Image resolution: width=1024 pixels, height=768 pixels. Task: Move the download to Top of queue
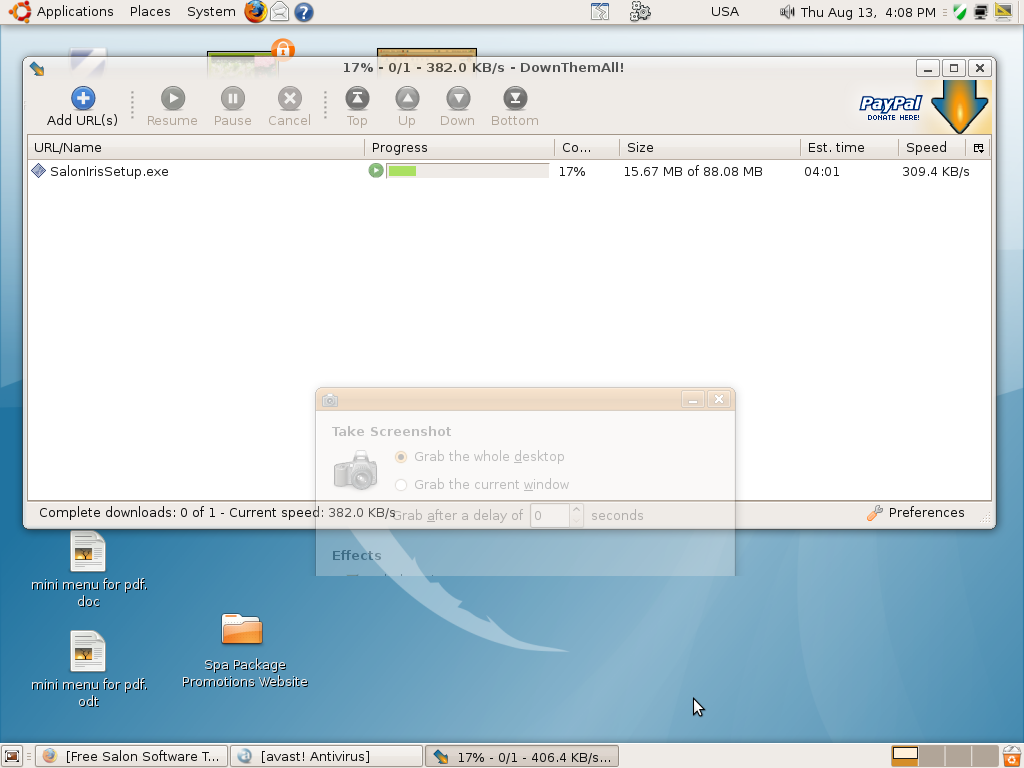[x=357, y=107]
